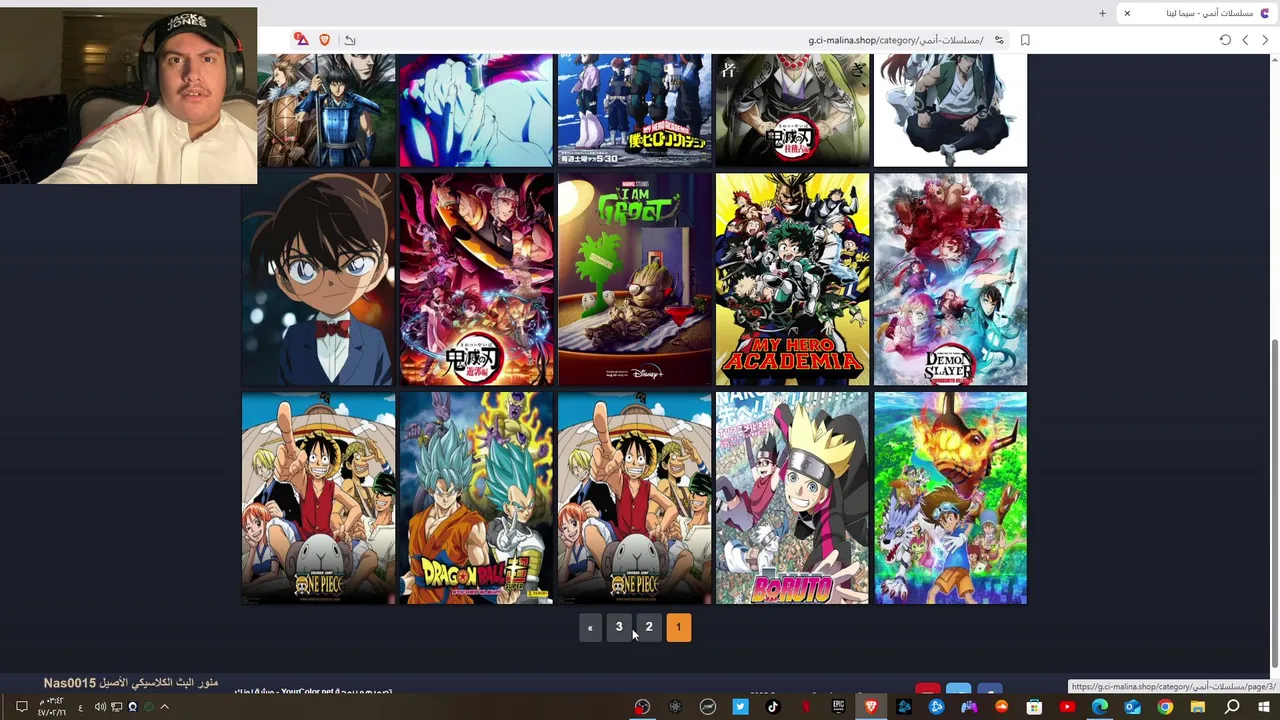Select current pagination page 1
The height and width of the screenshot is (720, 1280).
[x=678, y=627]
